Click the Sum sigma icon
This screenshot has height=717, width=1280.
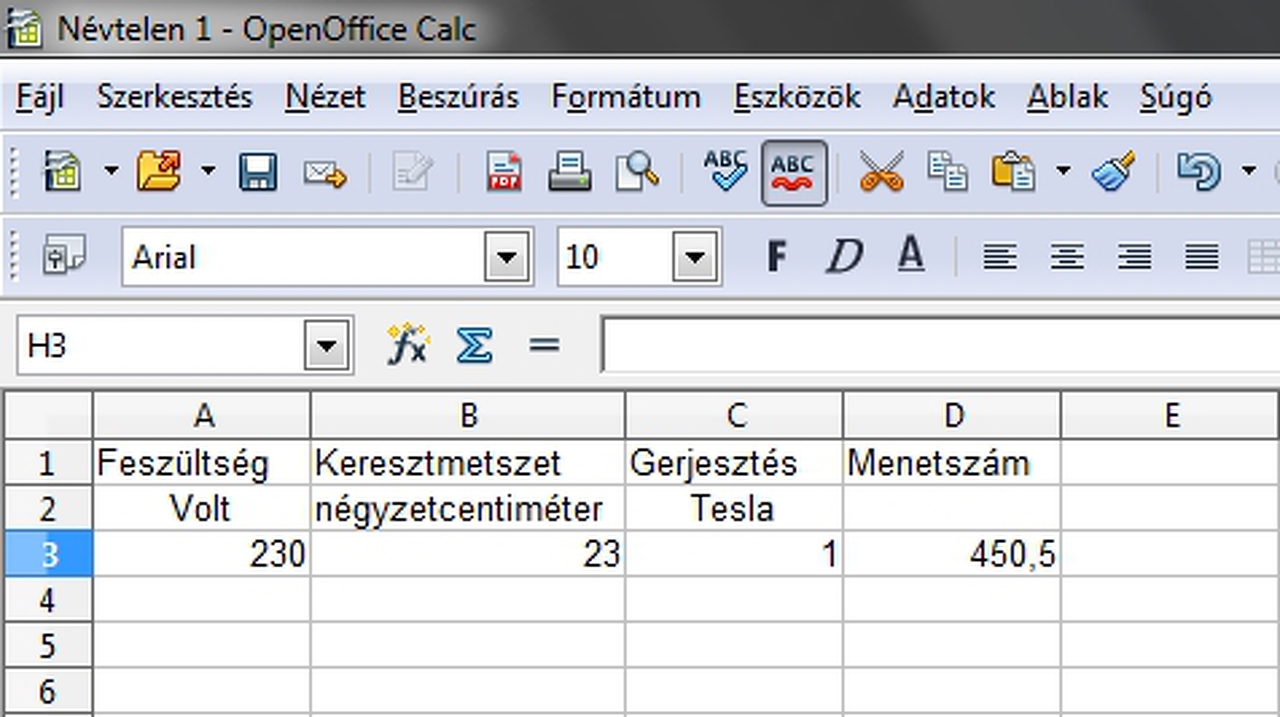click(x=474, y=346)
